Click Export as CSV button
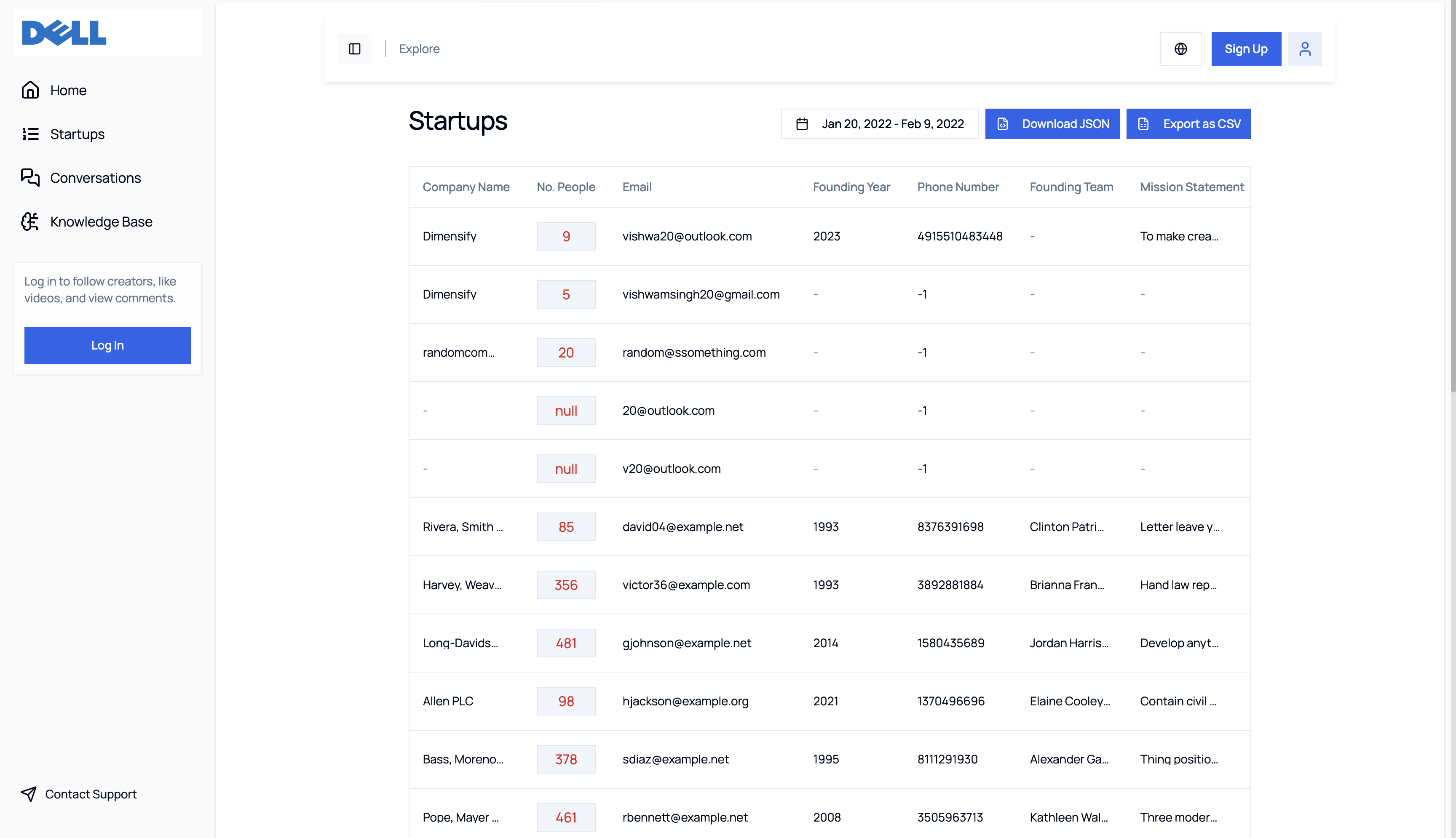 coord(1188,124)
